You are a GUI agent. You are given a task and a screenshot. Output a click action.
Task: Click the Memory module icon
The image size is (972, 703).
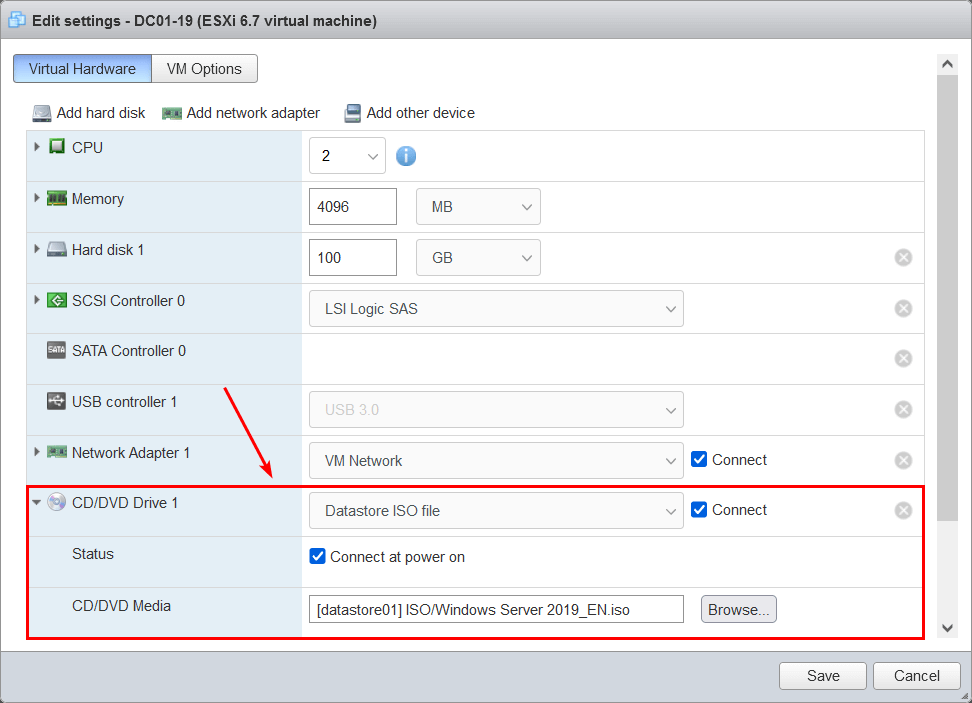tap(57, 198)
